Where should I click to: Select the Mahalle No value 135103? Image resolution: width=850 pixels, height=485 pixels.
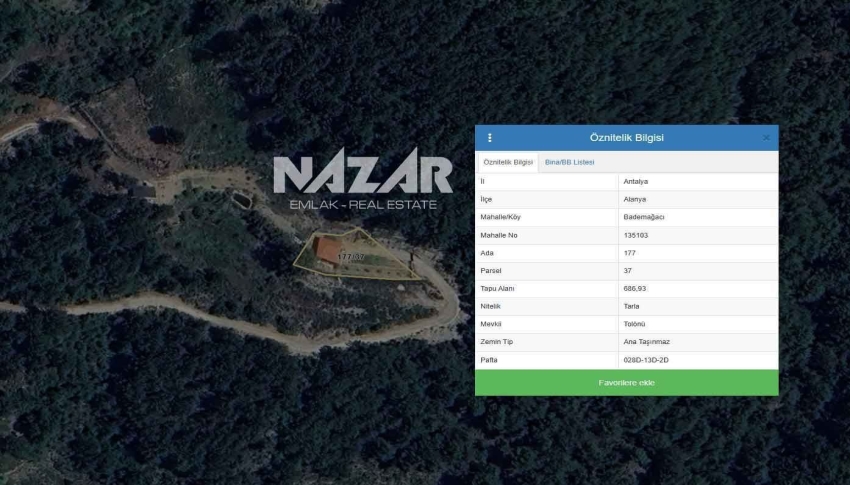click(x=635, y=235)
